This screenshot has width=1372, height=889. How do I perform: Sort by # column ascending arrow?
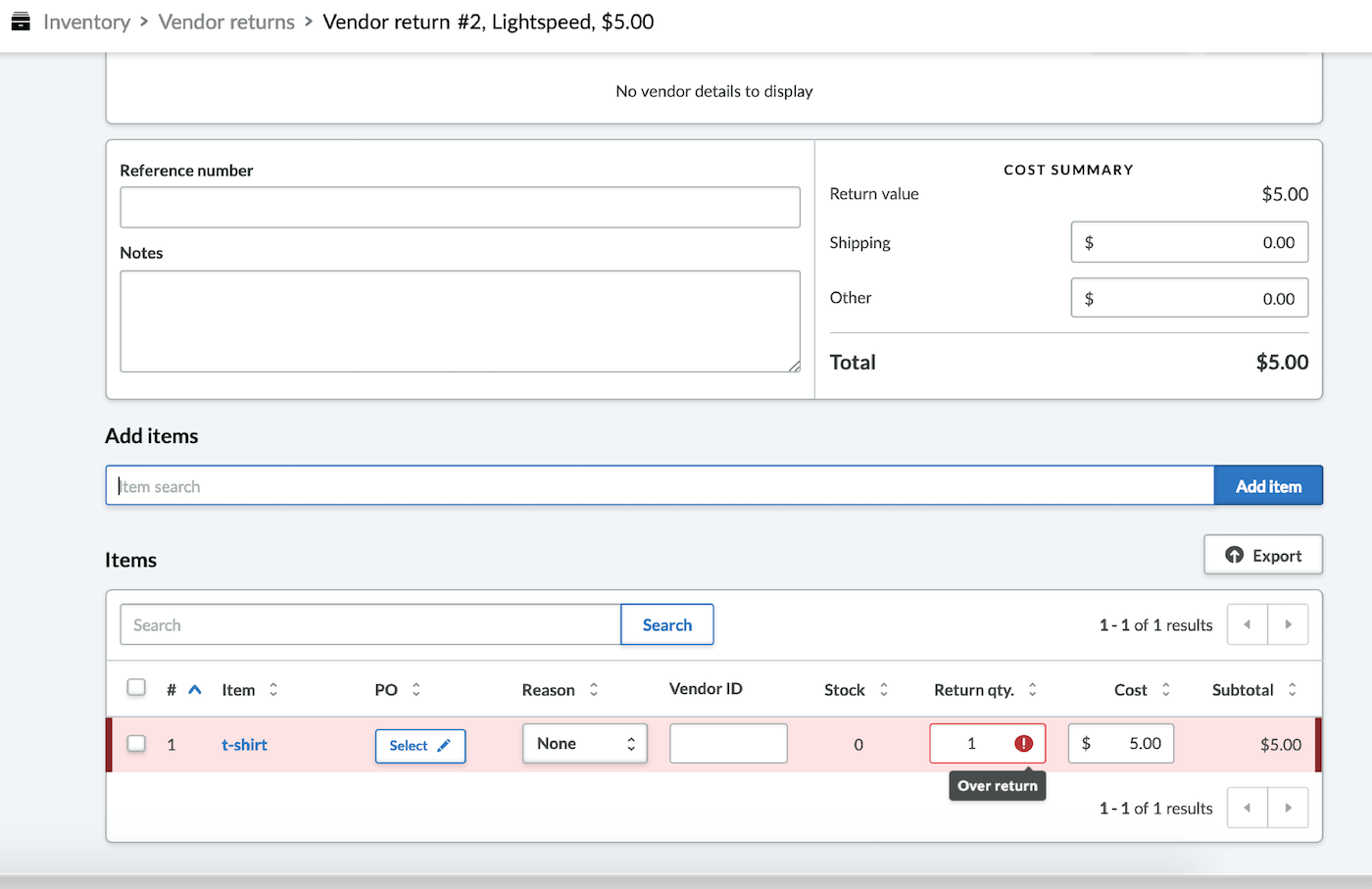tap(195, 690)
